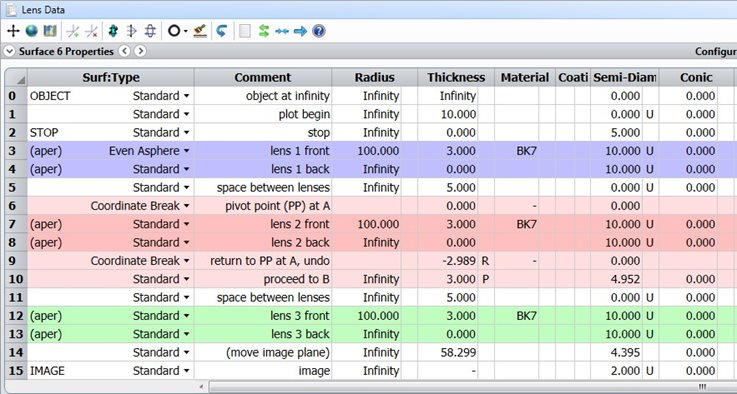Click the black four-arrow move icon
737x394 pixels.
pos(13,32)
